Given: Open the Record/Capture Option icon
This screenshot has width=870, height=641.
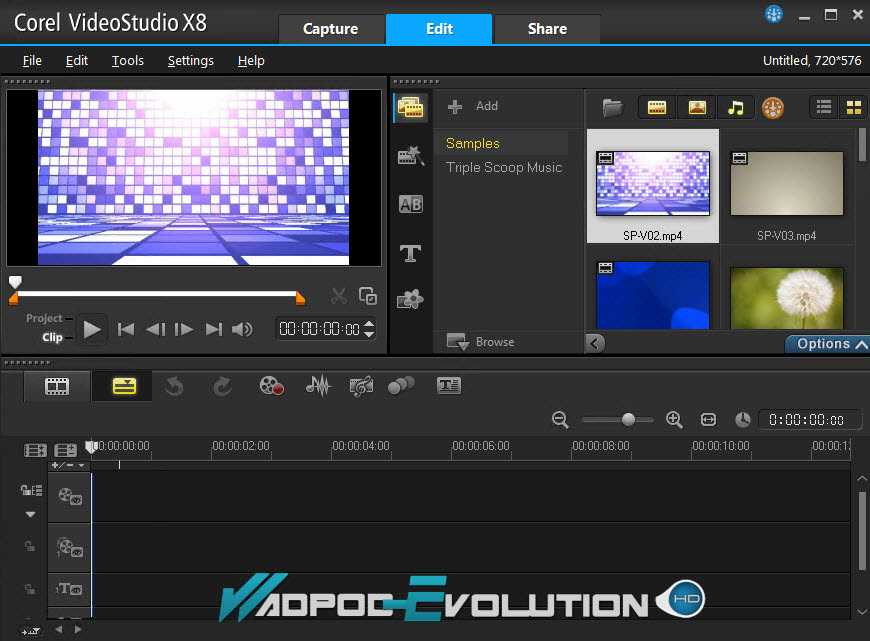Looking at the screenshot, I should coord(271,386).
